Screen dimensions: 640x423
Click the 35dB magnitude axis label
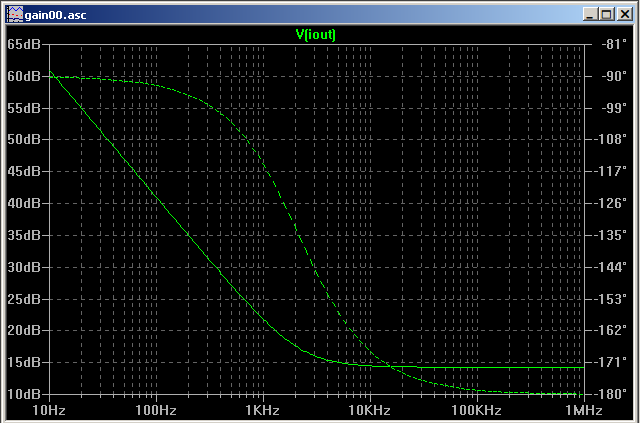(24, 235)
